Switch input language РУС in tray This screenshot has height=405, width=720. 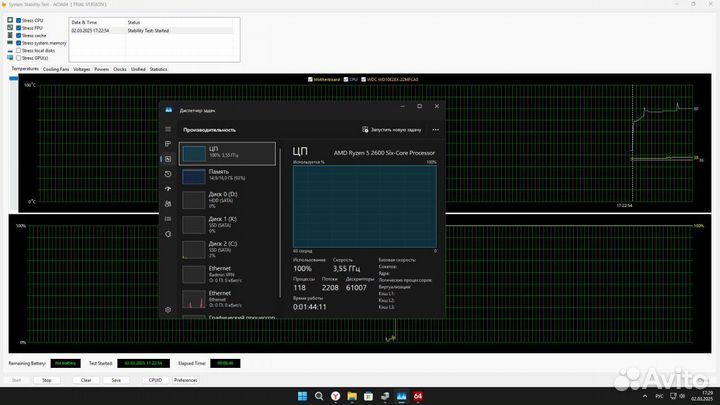coord(659,396)
